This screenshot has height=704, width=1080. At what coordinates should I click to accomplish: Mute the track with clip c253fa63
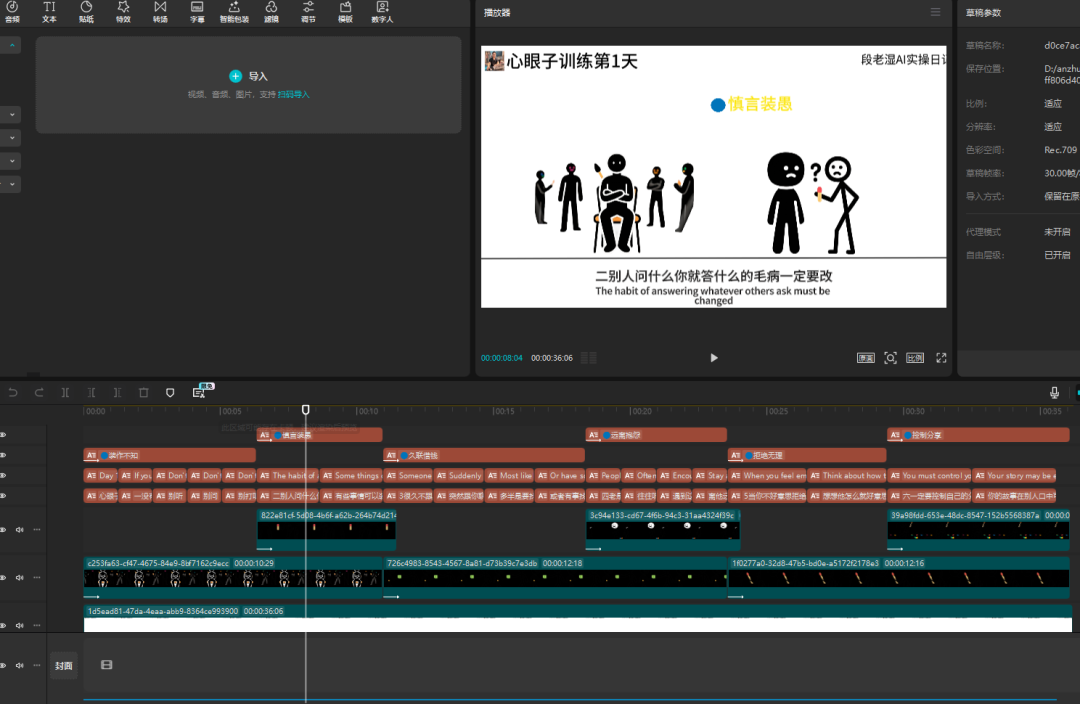pos(20,578)
